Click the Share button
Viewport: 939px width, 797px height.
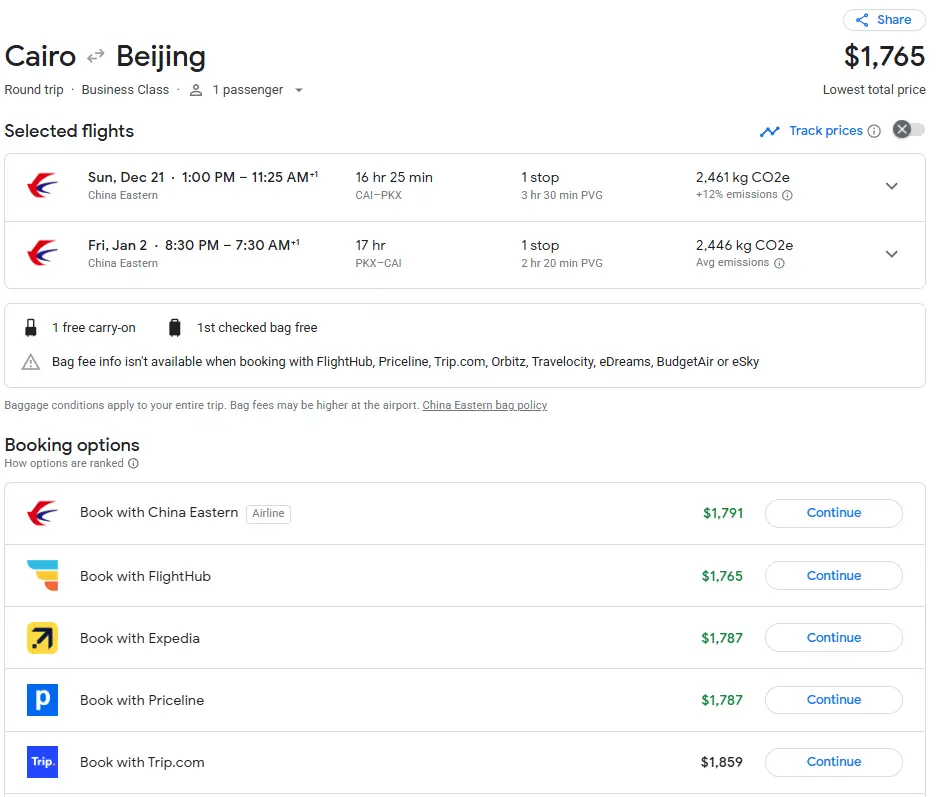click(x=883, y=20)
